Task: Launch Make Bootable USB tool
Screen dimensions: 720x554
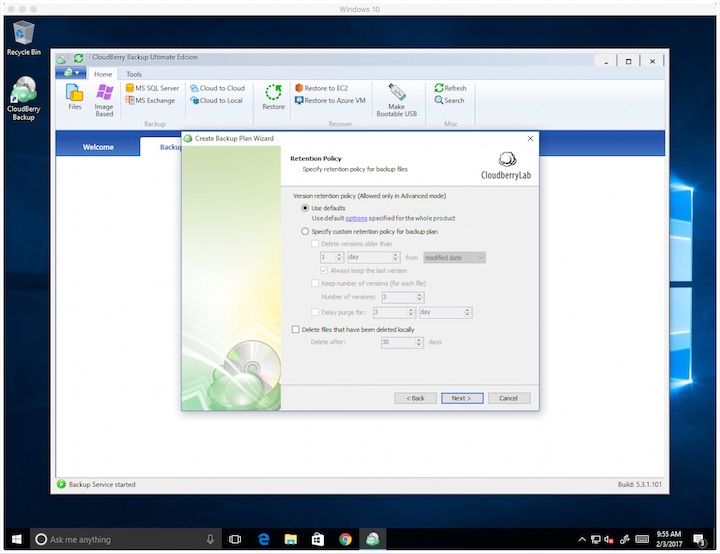Action: [397, 100]
